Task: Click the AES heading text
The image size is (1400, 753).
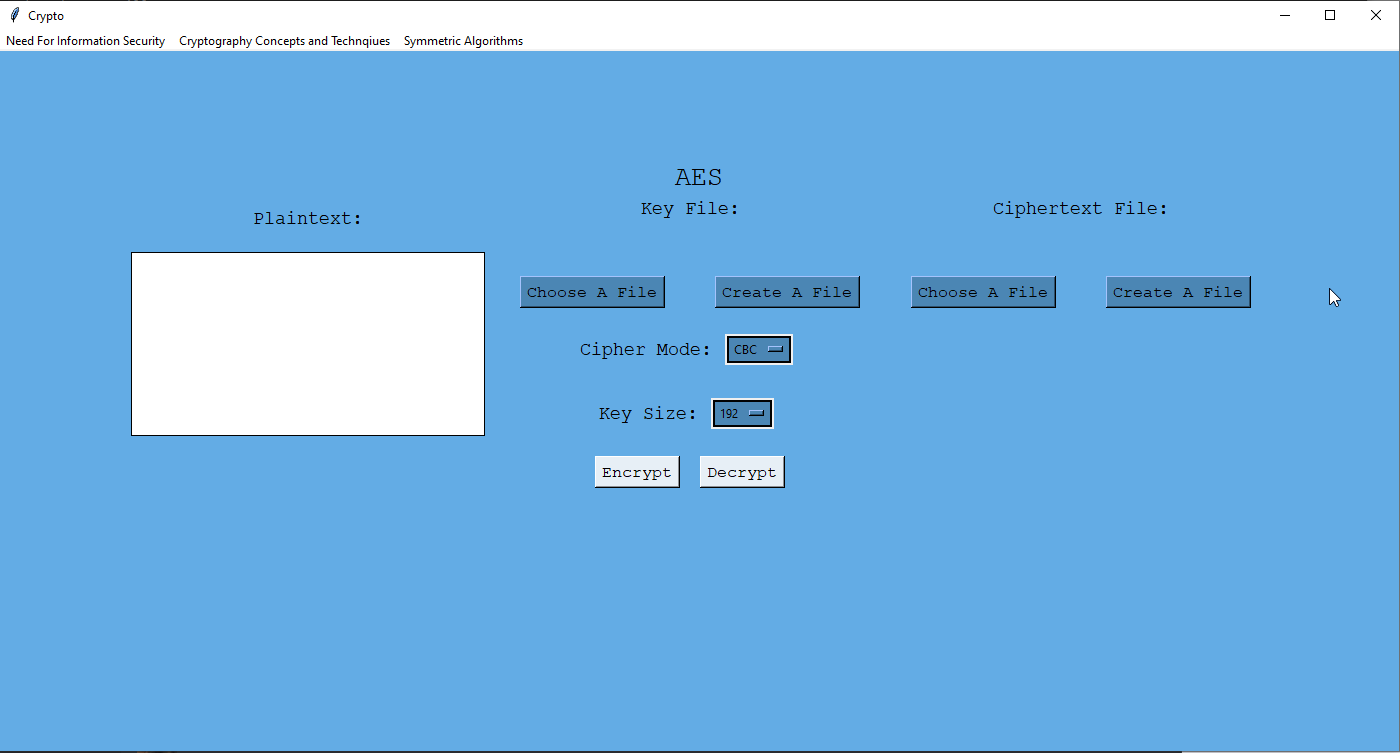Action: [698, 178]
